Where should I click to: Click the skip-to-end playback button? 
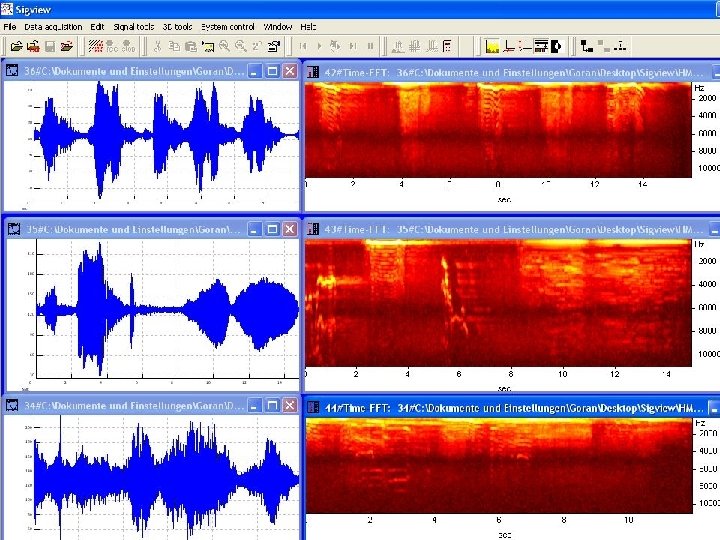(353, 46)
